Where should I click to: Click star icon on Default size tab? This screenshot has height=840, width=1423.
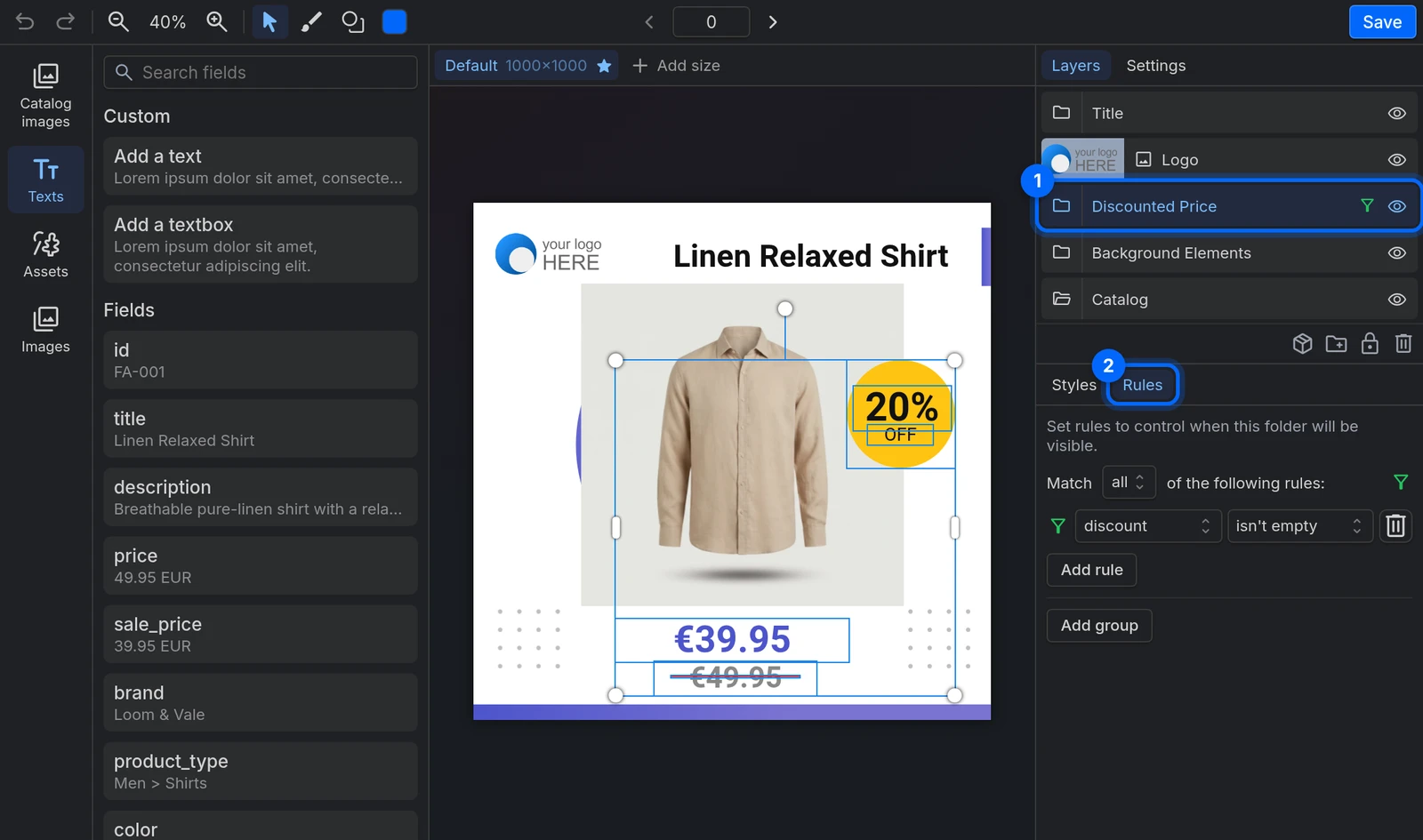604,66
